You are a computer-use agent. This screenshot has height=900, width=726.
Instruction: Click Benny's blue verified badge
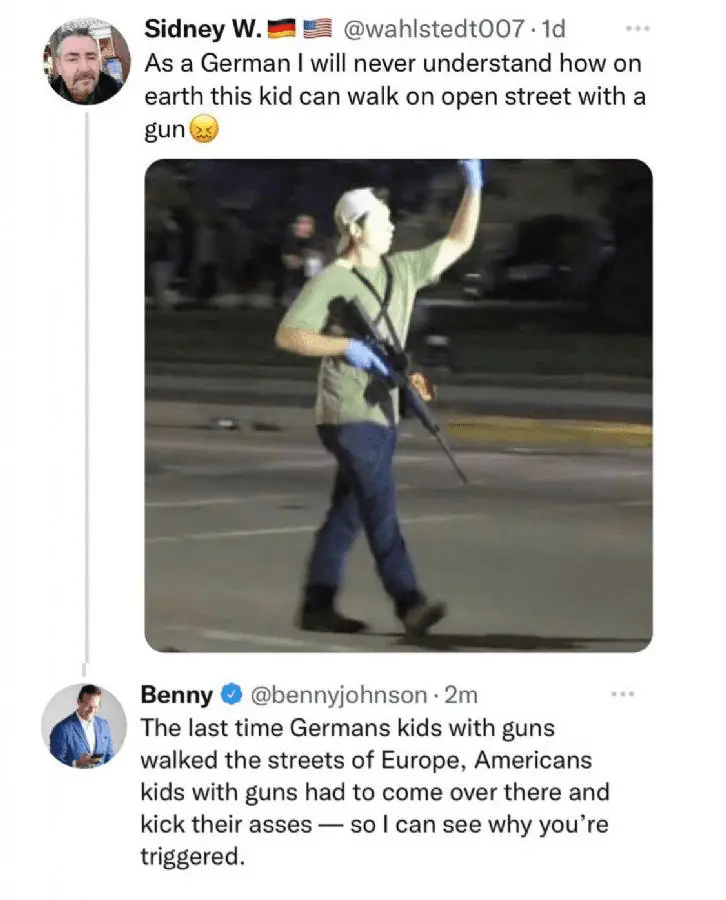232,694
